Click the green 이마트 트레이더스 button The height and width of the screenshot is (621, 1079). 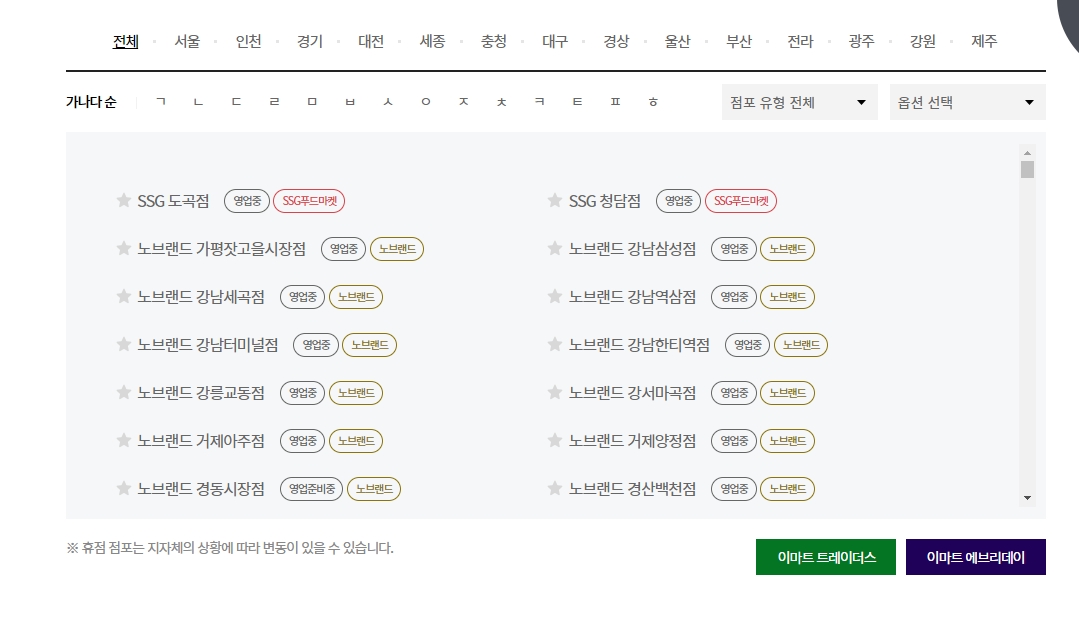(825, 557)
